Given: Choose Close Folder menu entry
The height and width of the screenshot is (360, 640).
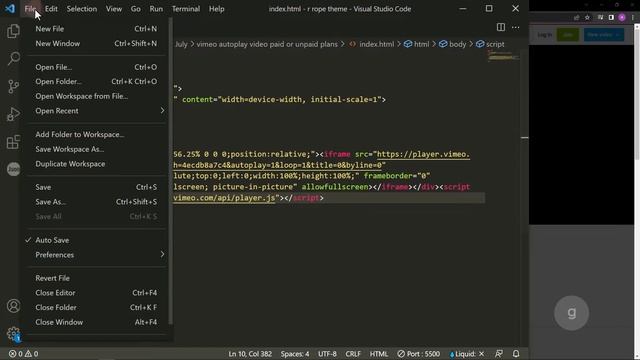Looking at the screenshot, I should coord(96,307).
